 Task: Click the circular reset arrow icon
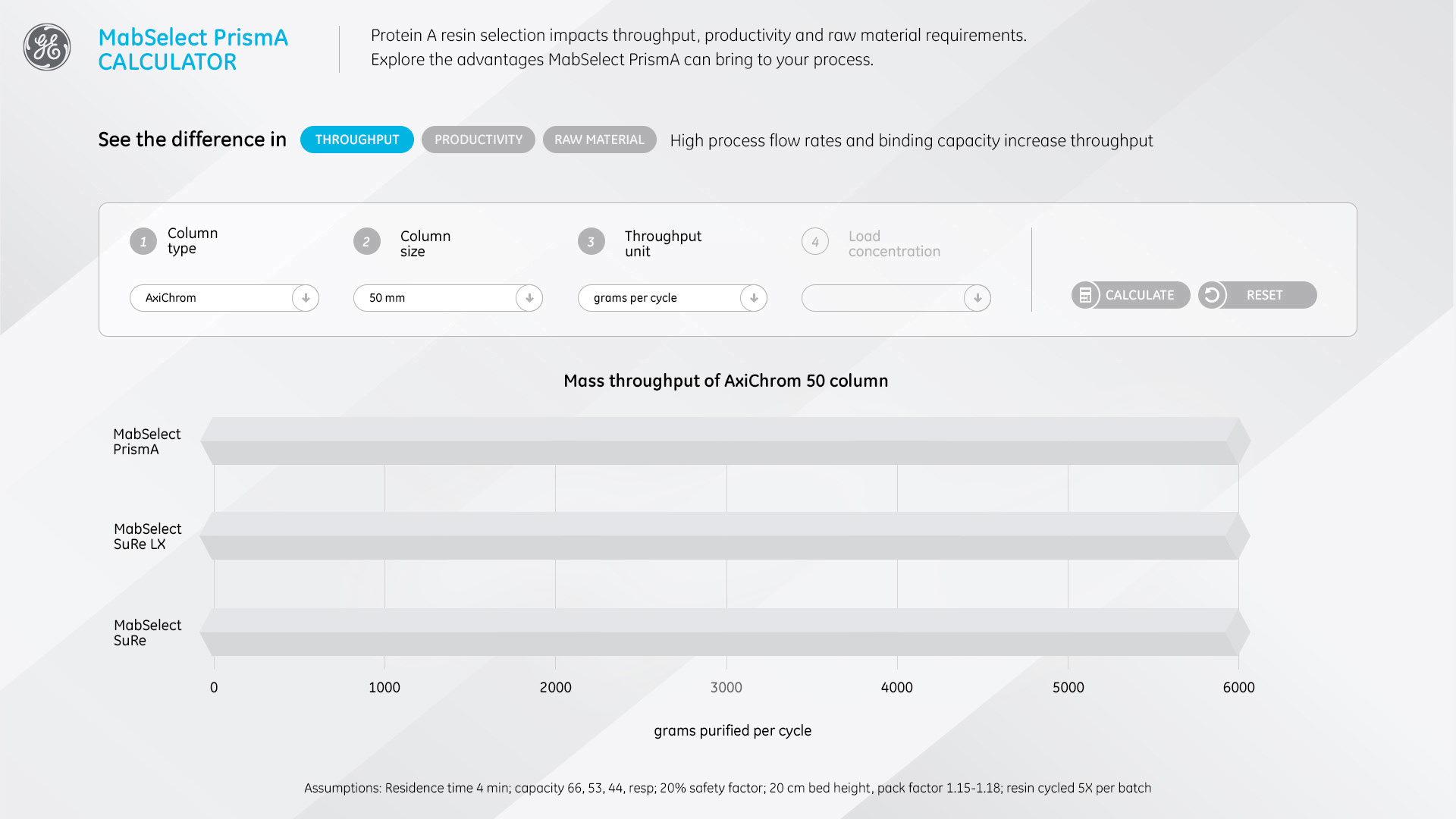1212,295
